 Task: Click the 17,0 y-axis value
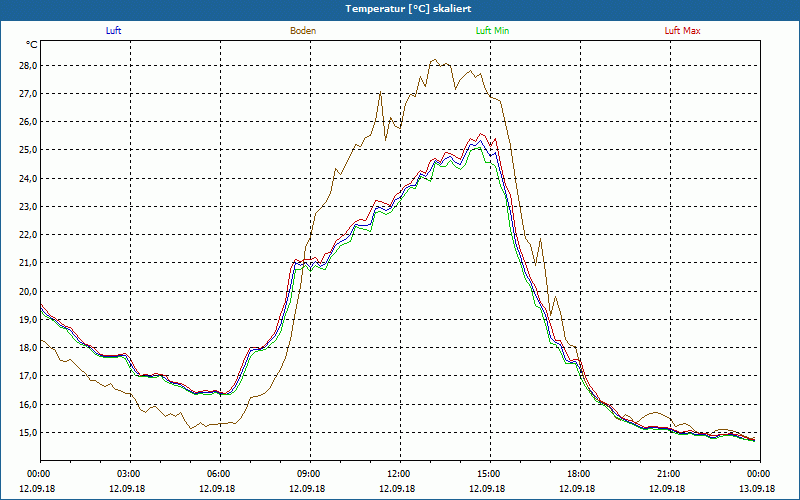tap(28, 376)
